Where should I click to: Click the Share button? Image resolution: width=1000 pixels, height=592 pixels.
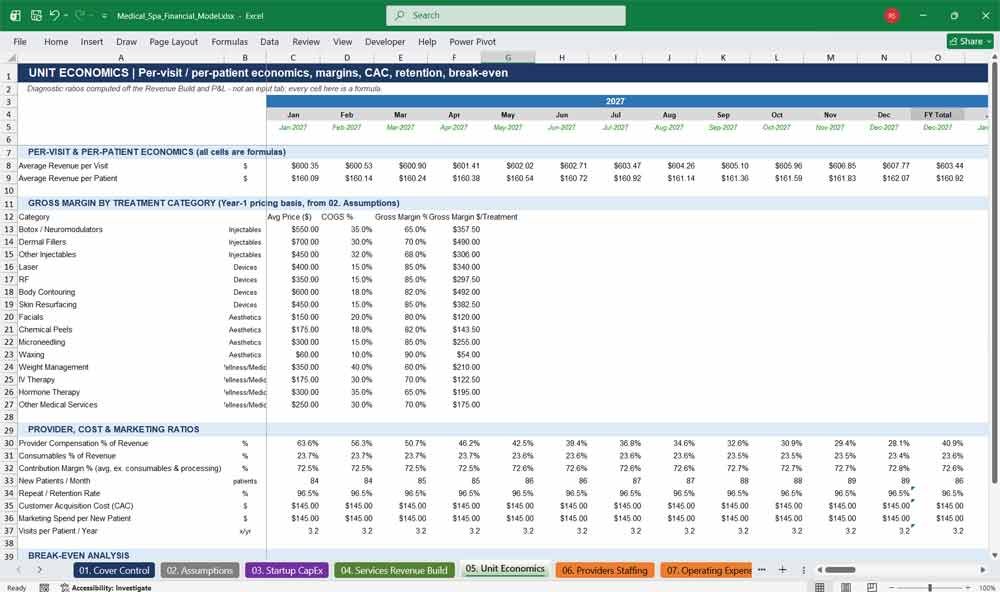970,41
